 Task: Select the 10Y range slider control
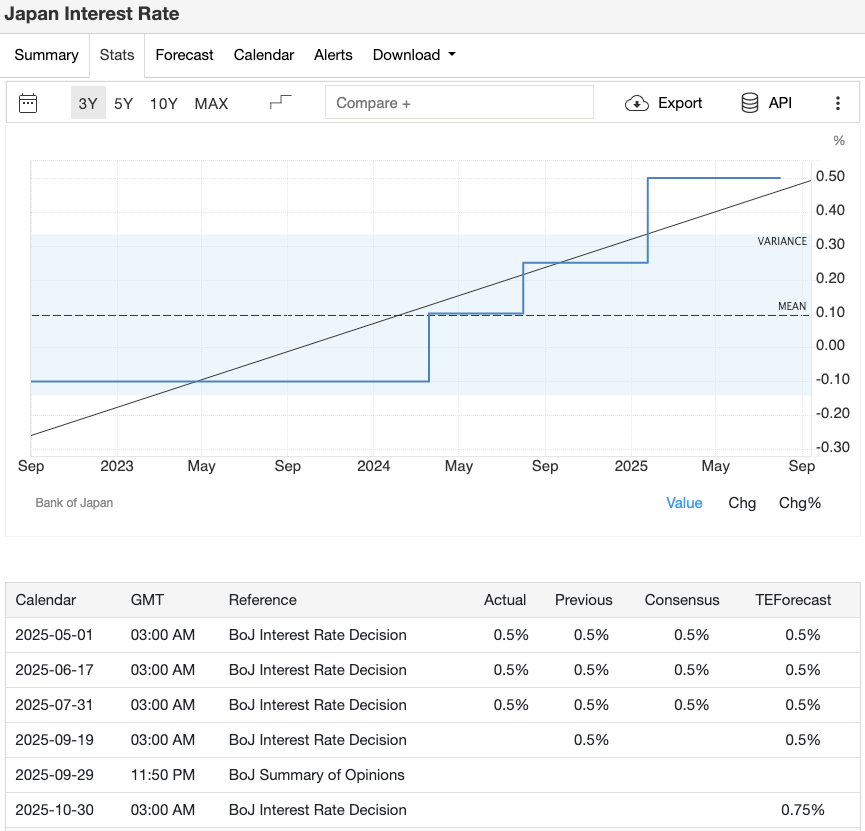click(163, 102)
